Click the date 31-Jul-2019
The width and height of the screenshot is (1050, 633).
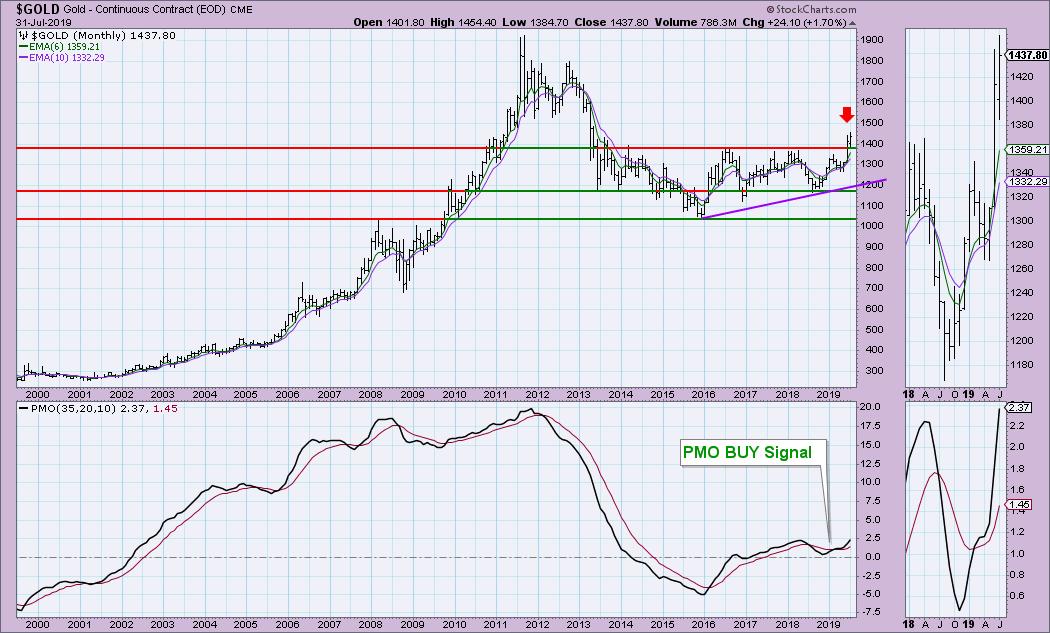pos(44,23)
